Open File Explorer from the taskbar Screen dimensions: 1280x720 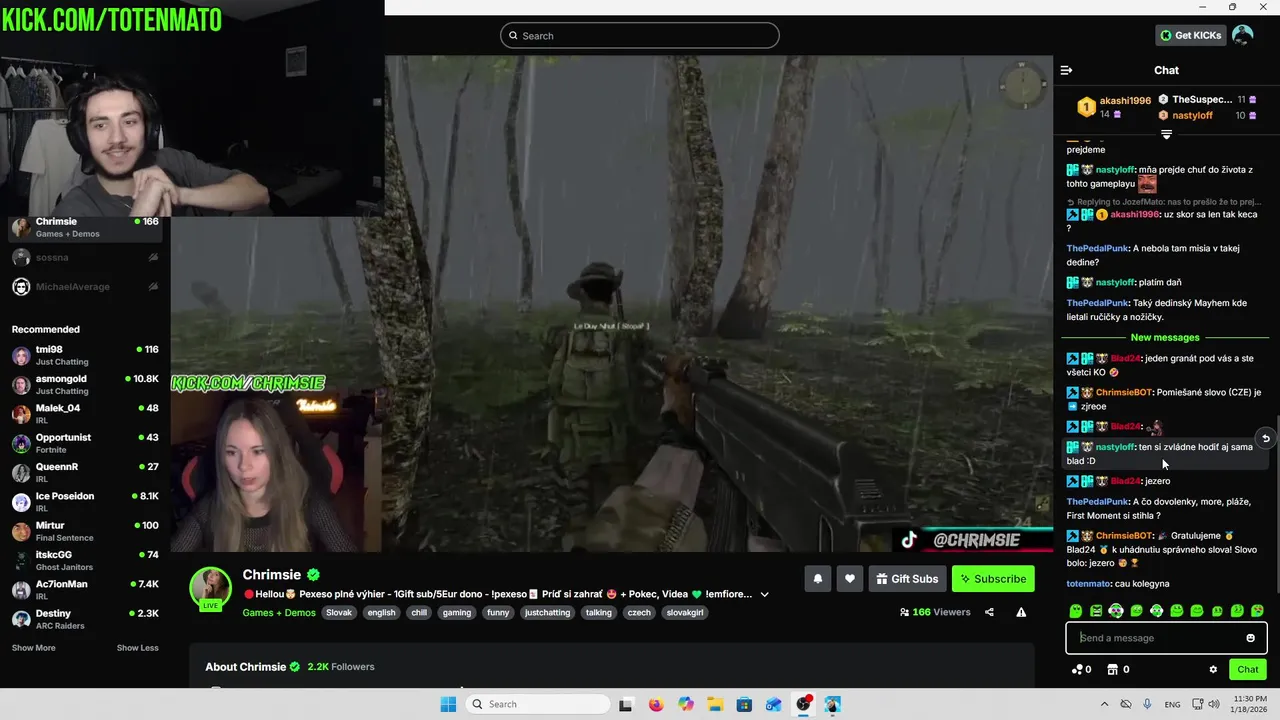pos(715,704)
